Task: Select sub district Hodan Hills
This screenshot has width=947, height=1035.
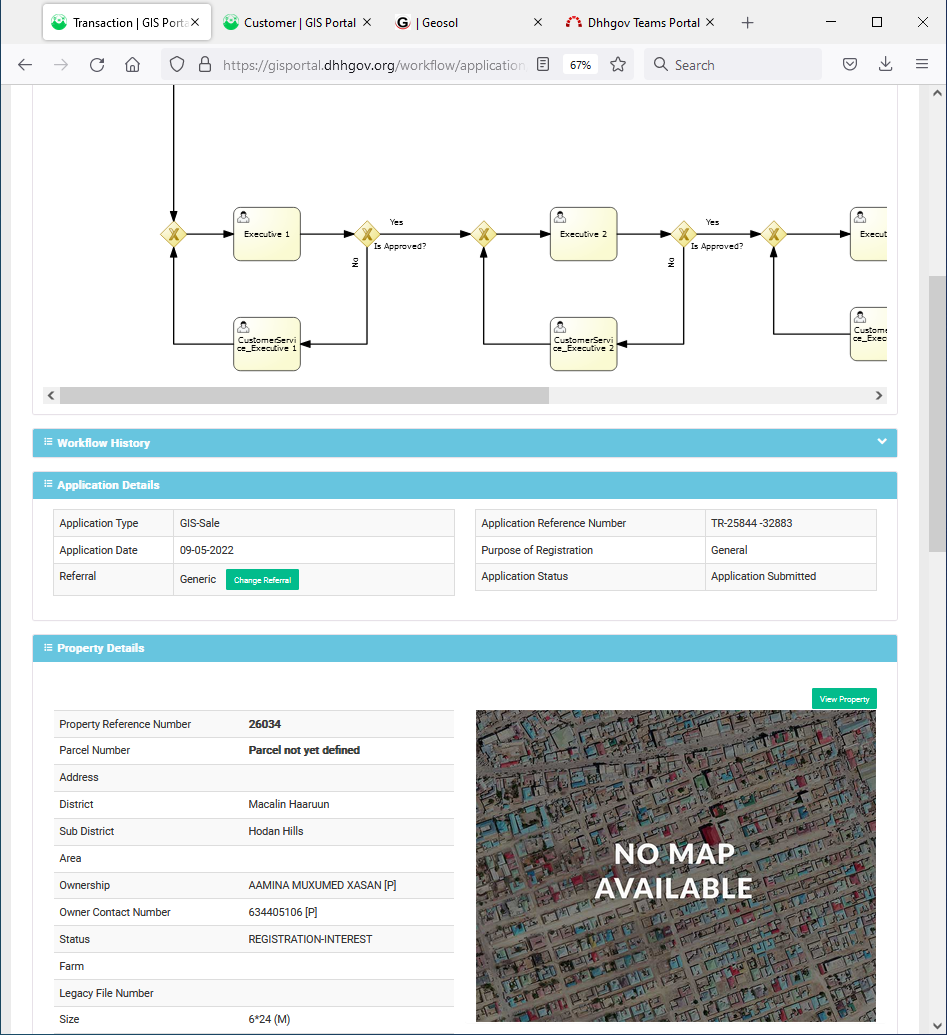Action: click(276, 831)
